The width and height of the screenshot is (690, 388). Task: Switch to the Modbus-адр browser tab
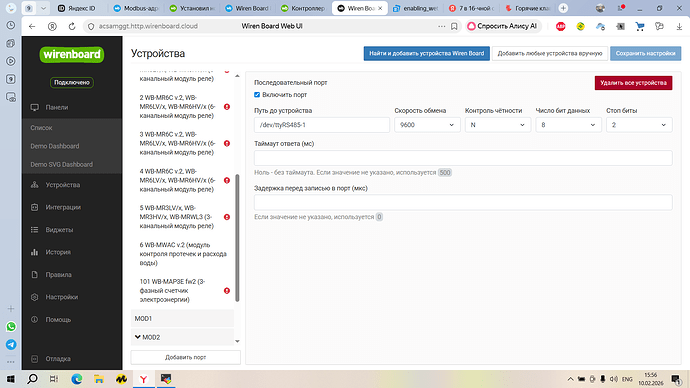pos(136,8)
